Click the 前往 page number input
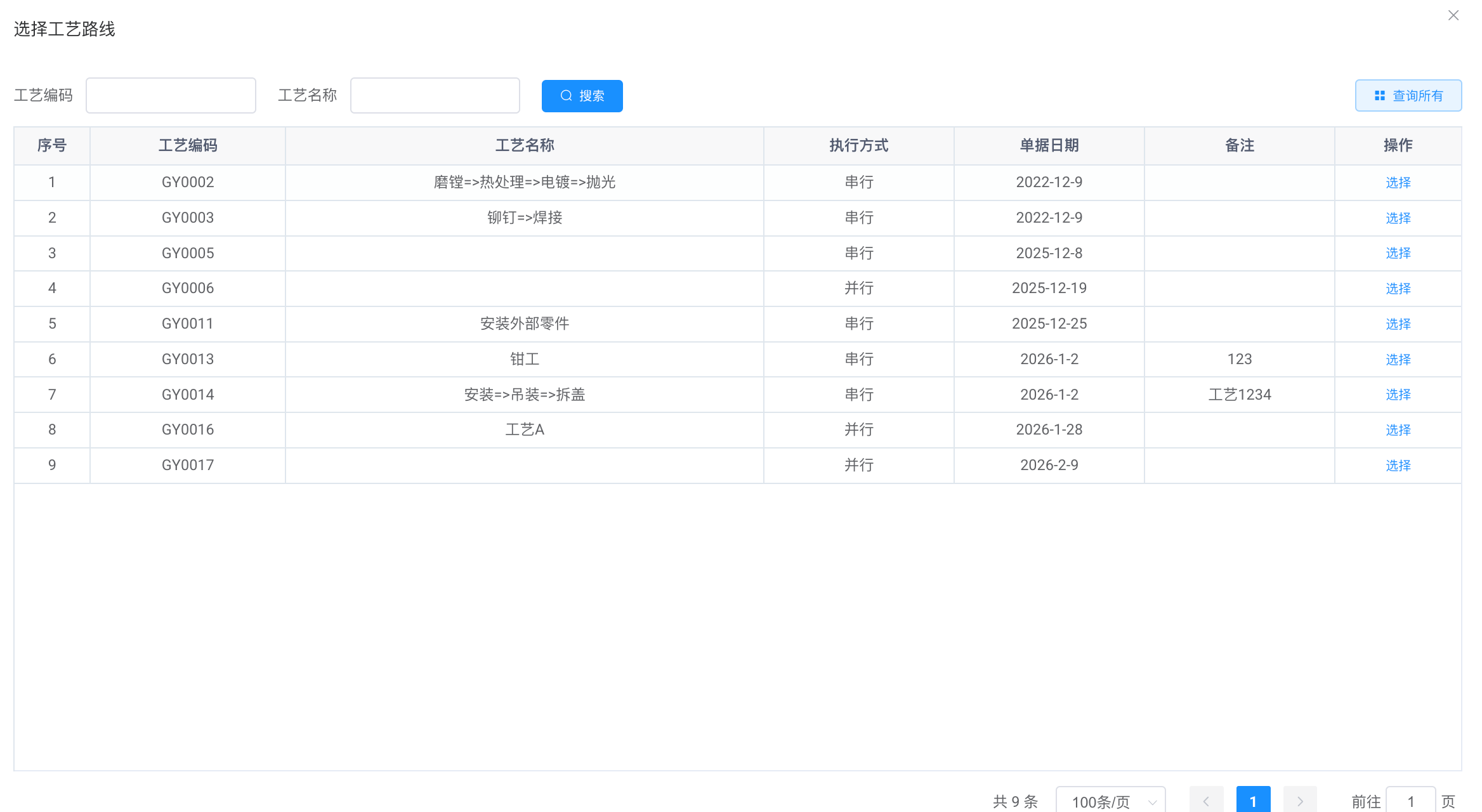Screen dimensions: 1482x812 pos(1410,801)
